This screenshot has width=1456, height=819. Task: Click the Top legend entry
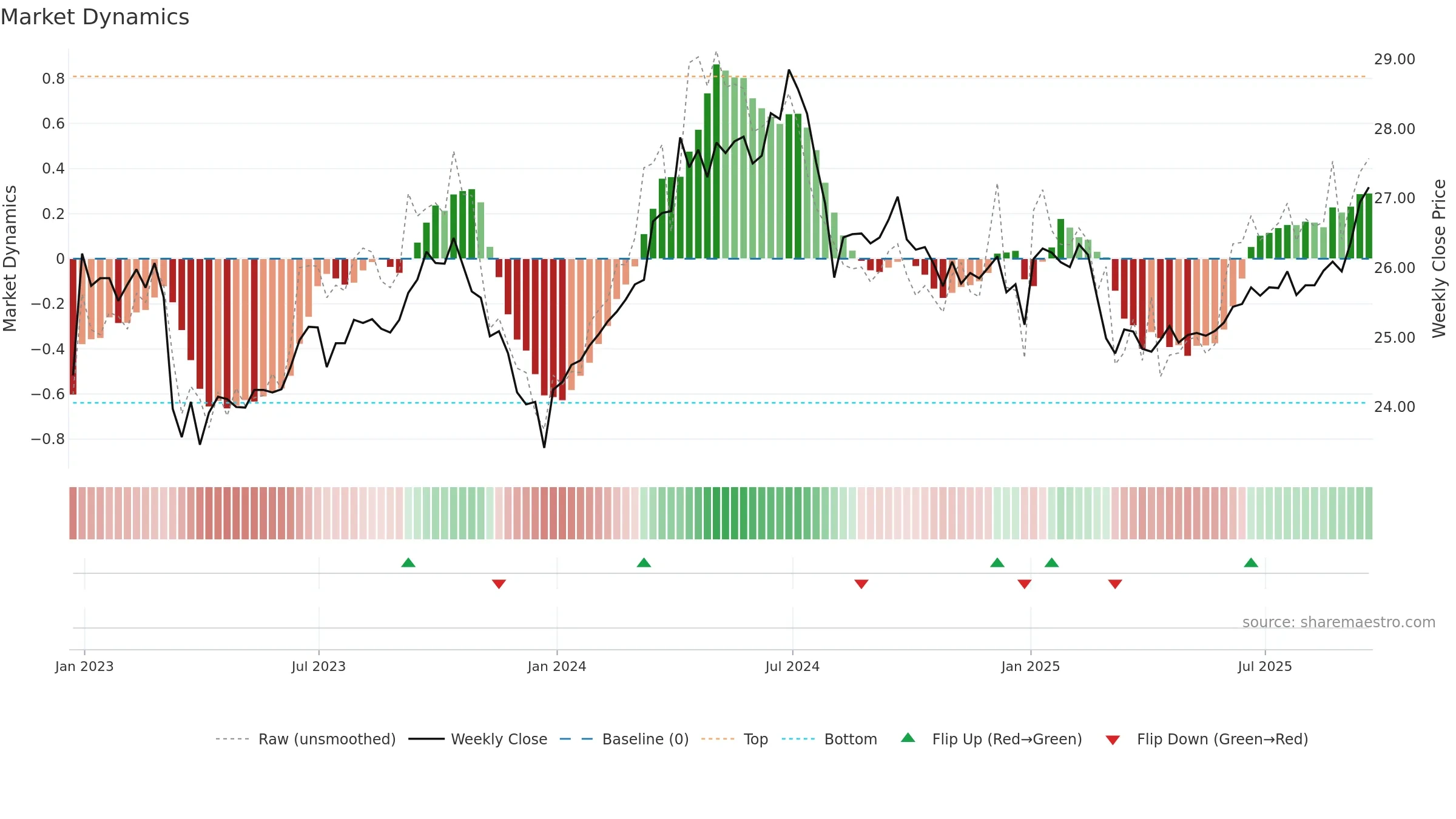click(x=735, y=739)
